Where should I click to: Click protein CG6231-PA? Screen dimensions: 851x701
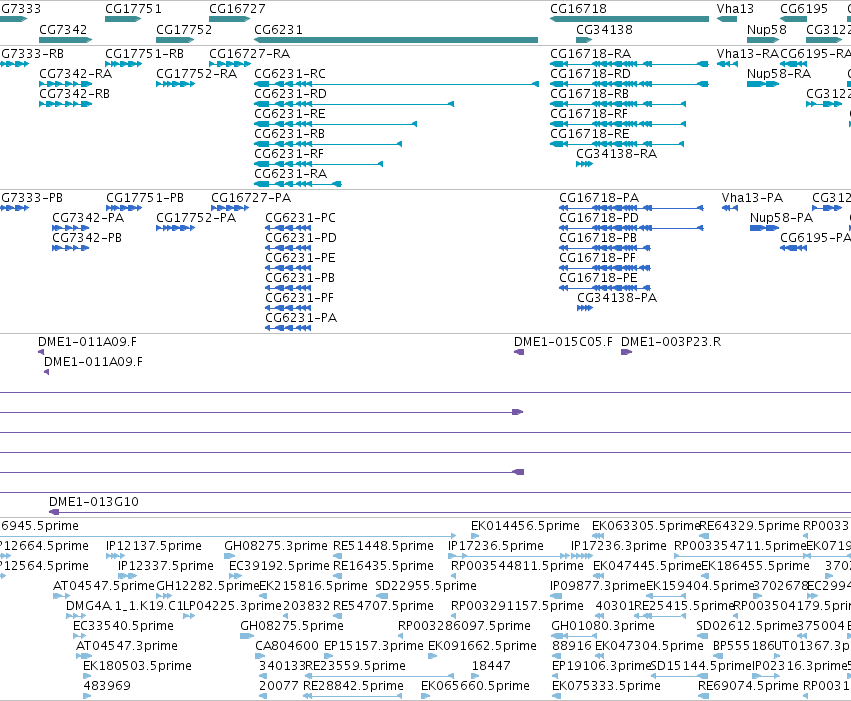tap(301, 318)
